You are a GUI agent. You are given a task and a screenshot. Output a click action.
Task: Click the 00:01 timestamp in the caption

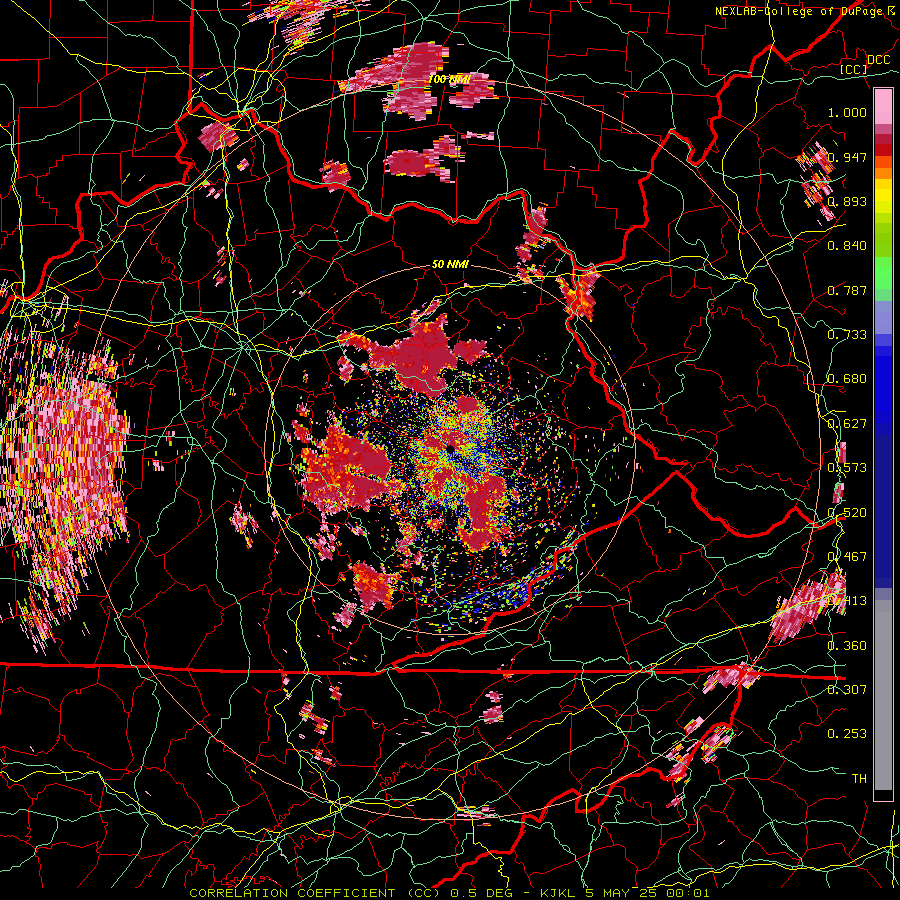(688, 893)
